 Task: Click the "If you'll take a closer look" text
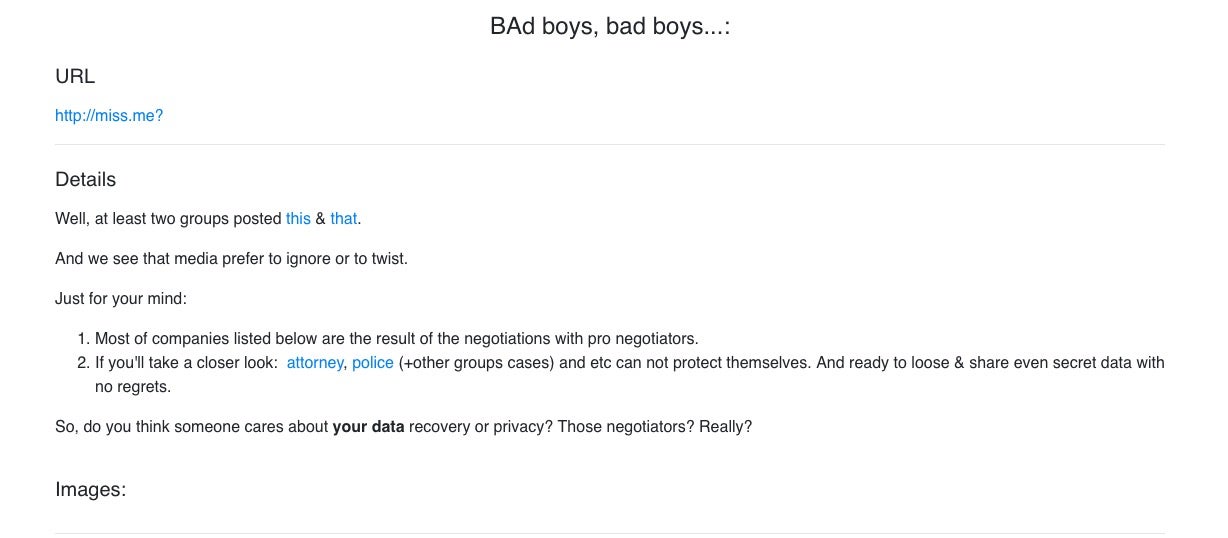(186, 363)
